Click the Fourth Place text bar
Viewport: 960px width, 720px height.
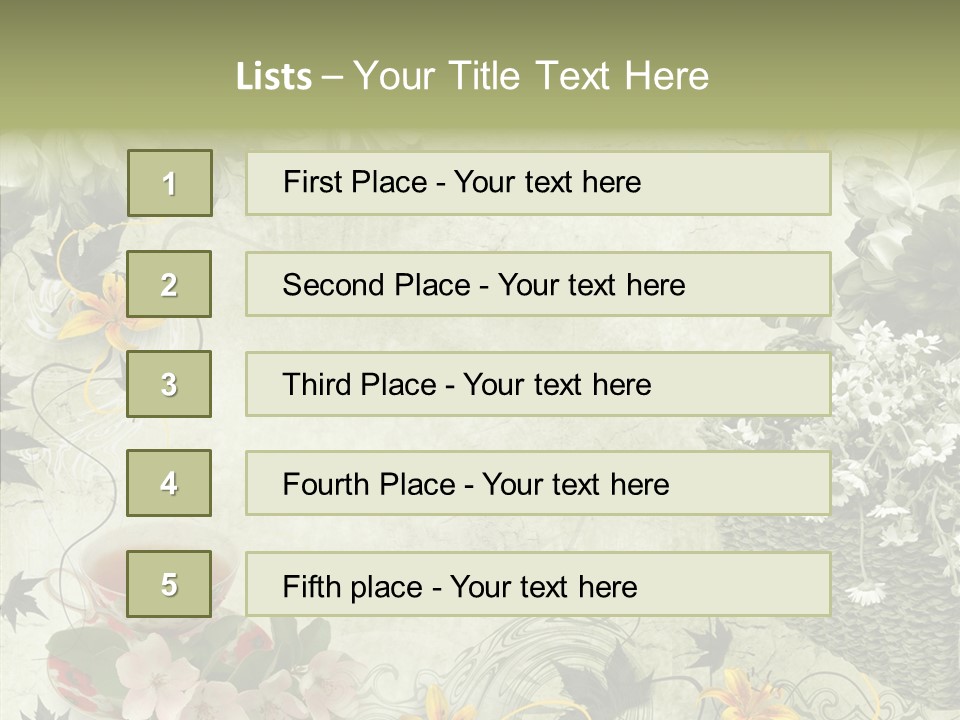click(x=538, y=483)
